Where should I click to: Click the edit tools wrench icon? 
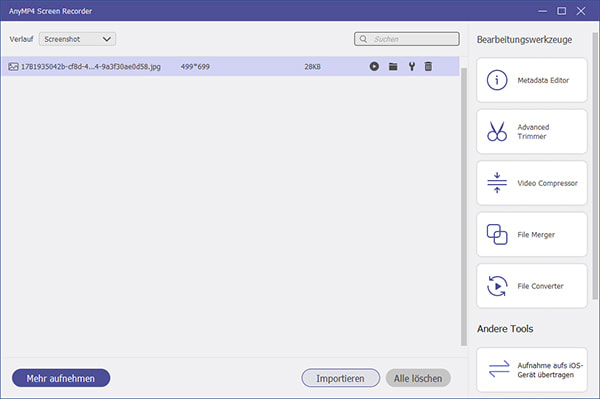[412, 66]
